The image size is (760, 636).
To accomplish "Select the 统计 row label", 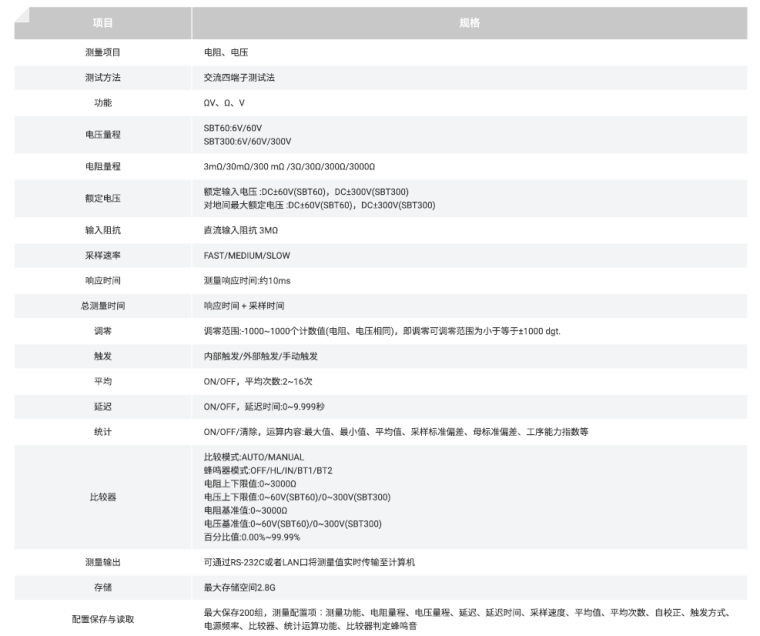I will tap(103, 432).
